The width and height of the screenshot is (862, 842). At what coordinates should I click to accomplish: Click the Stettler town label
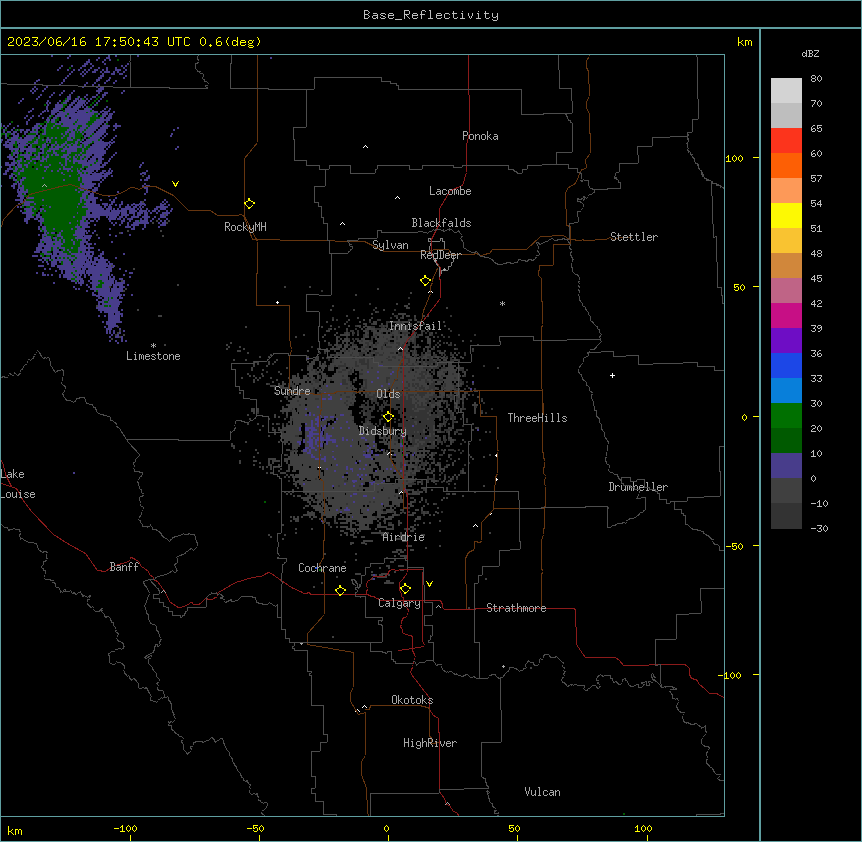634,237
